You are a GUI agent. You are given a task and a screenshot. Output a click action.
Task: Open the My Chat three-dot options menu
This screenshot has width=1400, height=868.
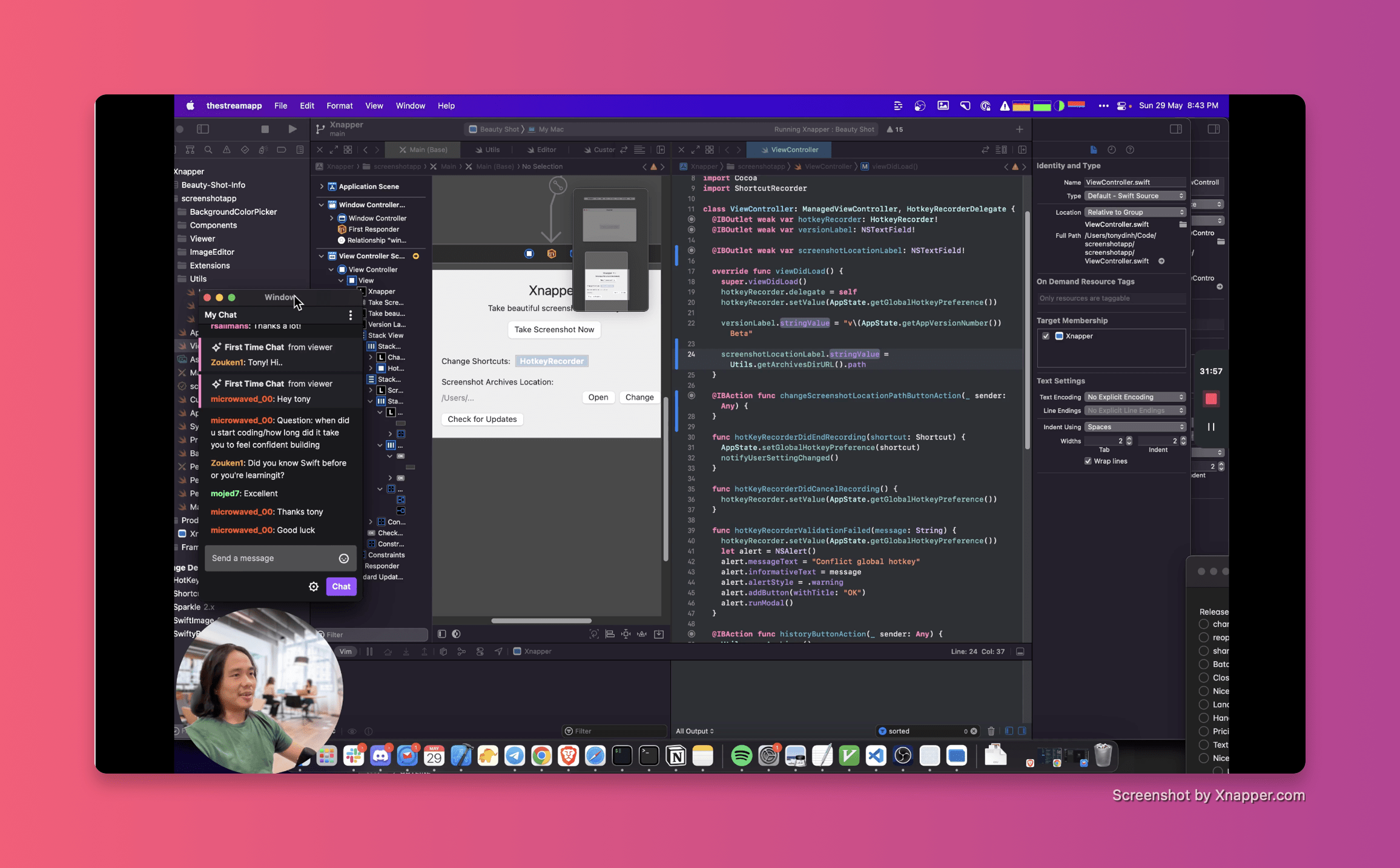tap(350, 315)
